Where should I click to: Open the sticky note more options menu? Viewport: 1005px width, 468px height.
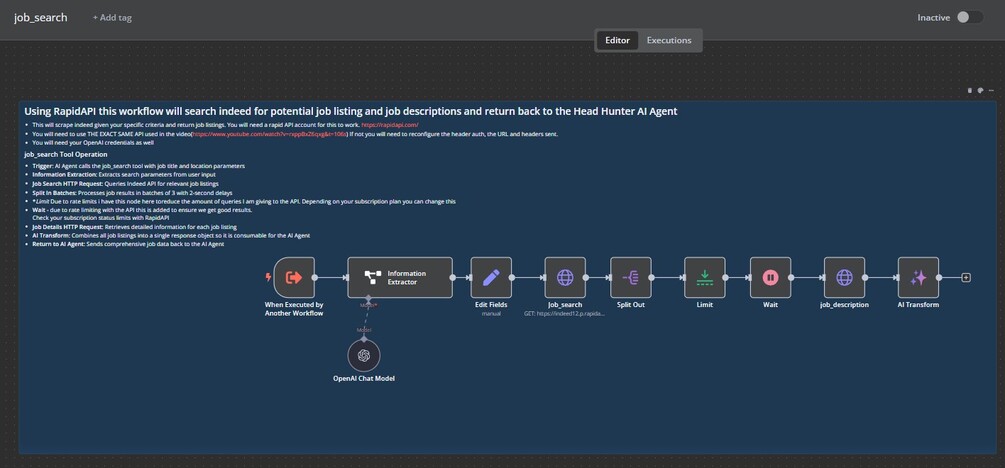pos(991,90)
